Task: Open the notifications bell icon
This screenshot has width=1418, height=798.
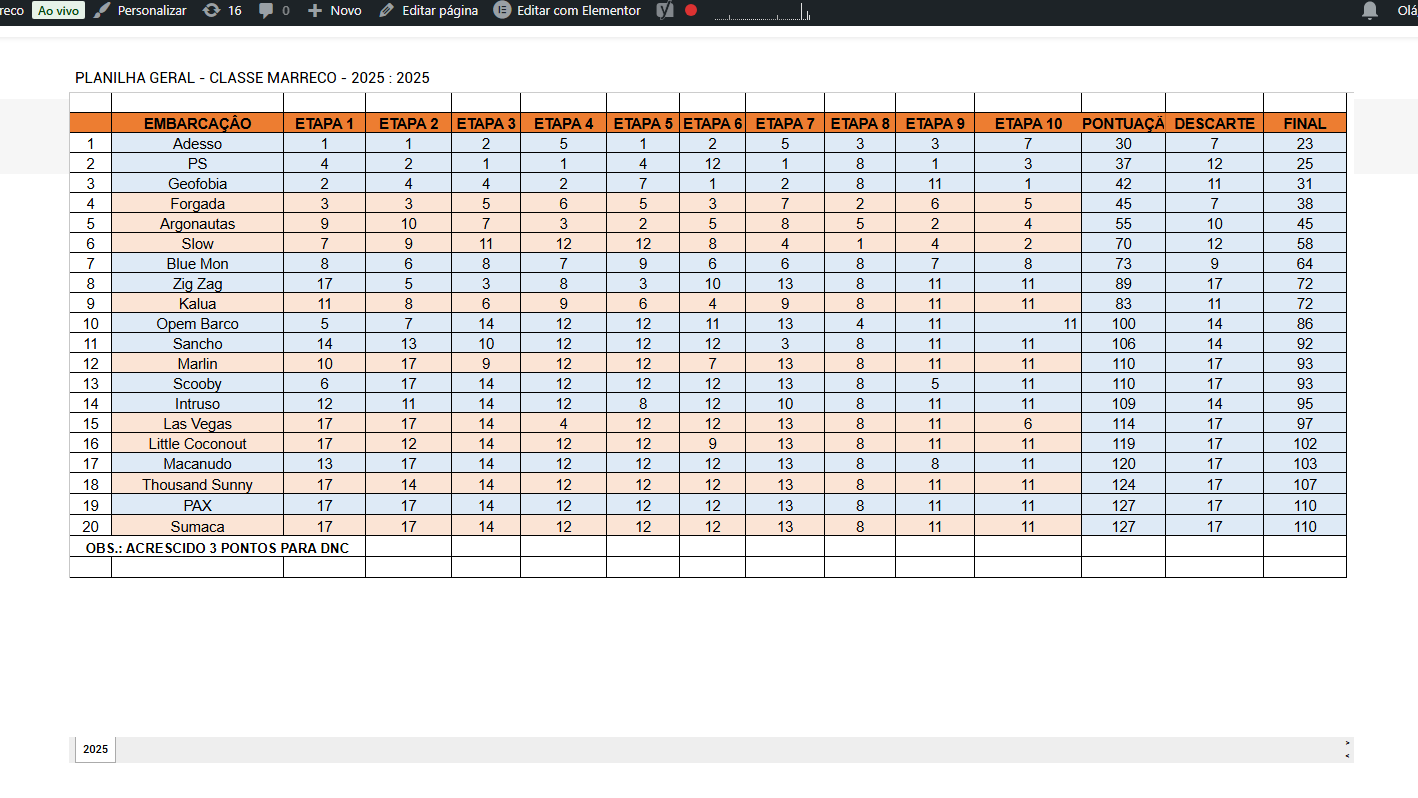Action: pyautogui.click(x=1369, y=10)
